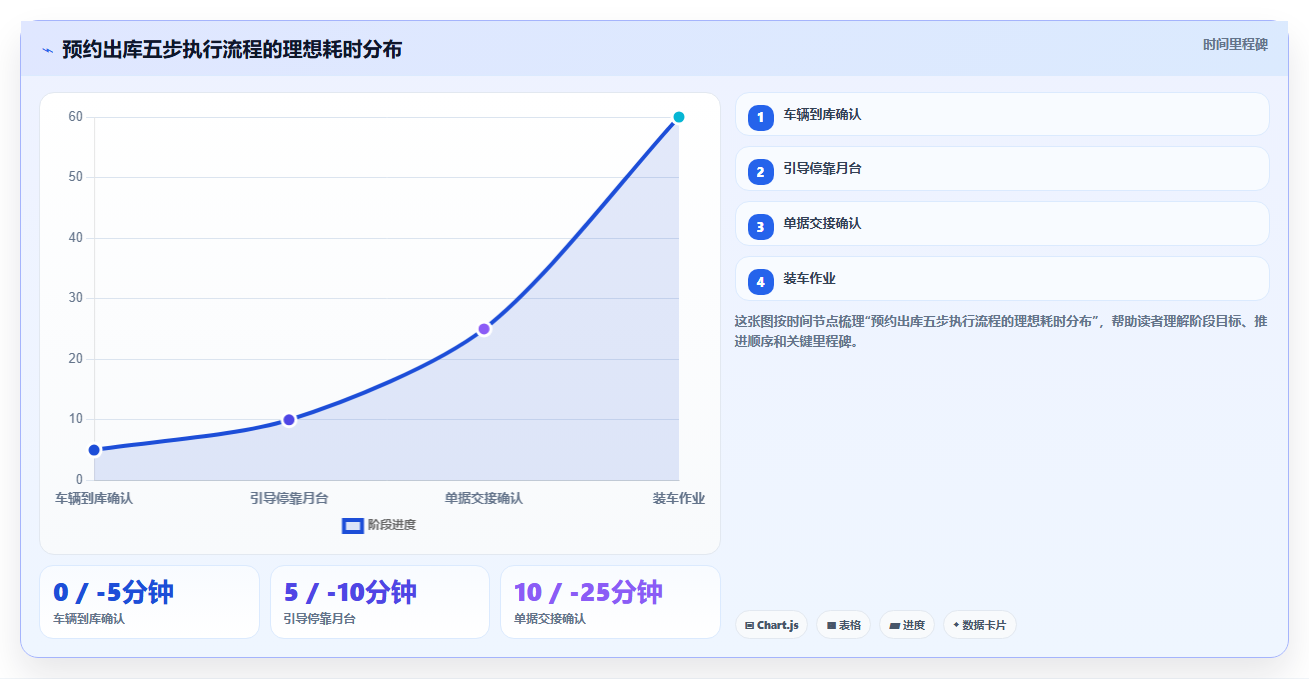Screen dimensions: 1309x679
Task: Click the data point at value 5
Action: [x=94, y=450]
